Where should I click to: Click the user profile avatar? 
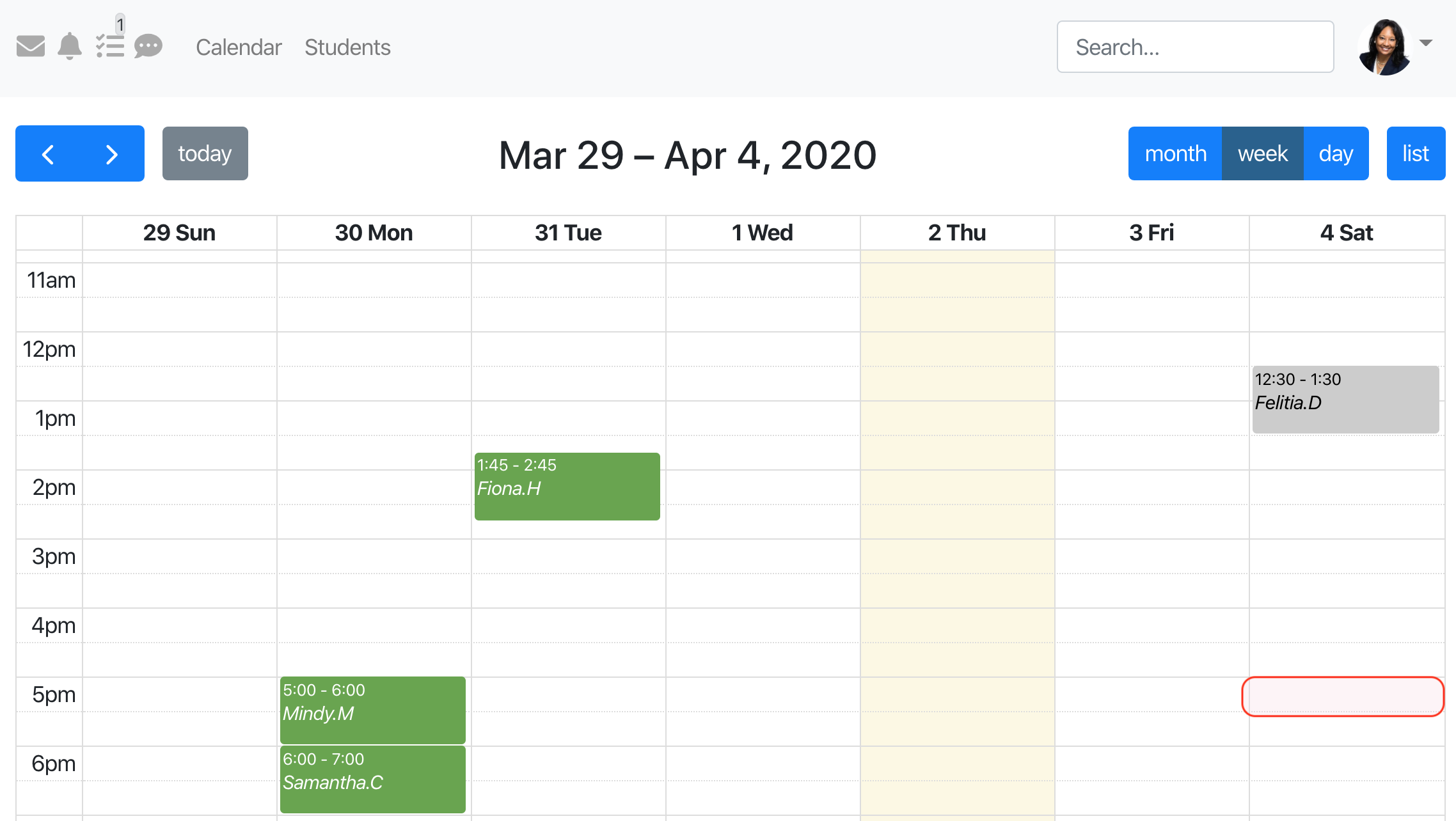click(x=1385, y=47)
